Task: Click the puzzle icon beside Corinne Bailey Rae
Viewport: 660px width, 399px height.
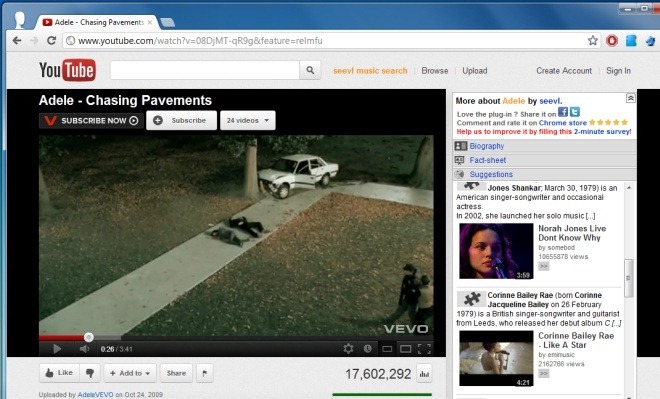Action: point(472,298)
